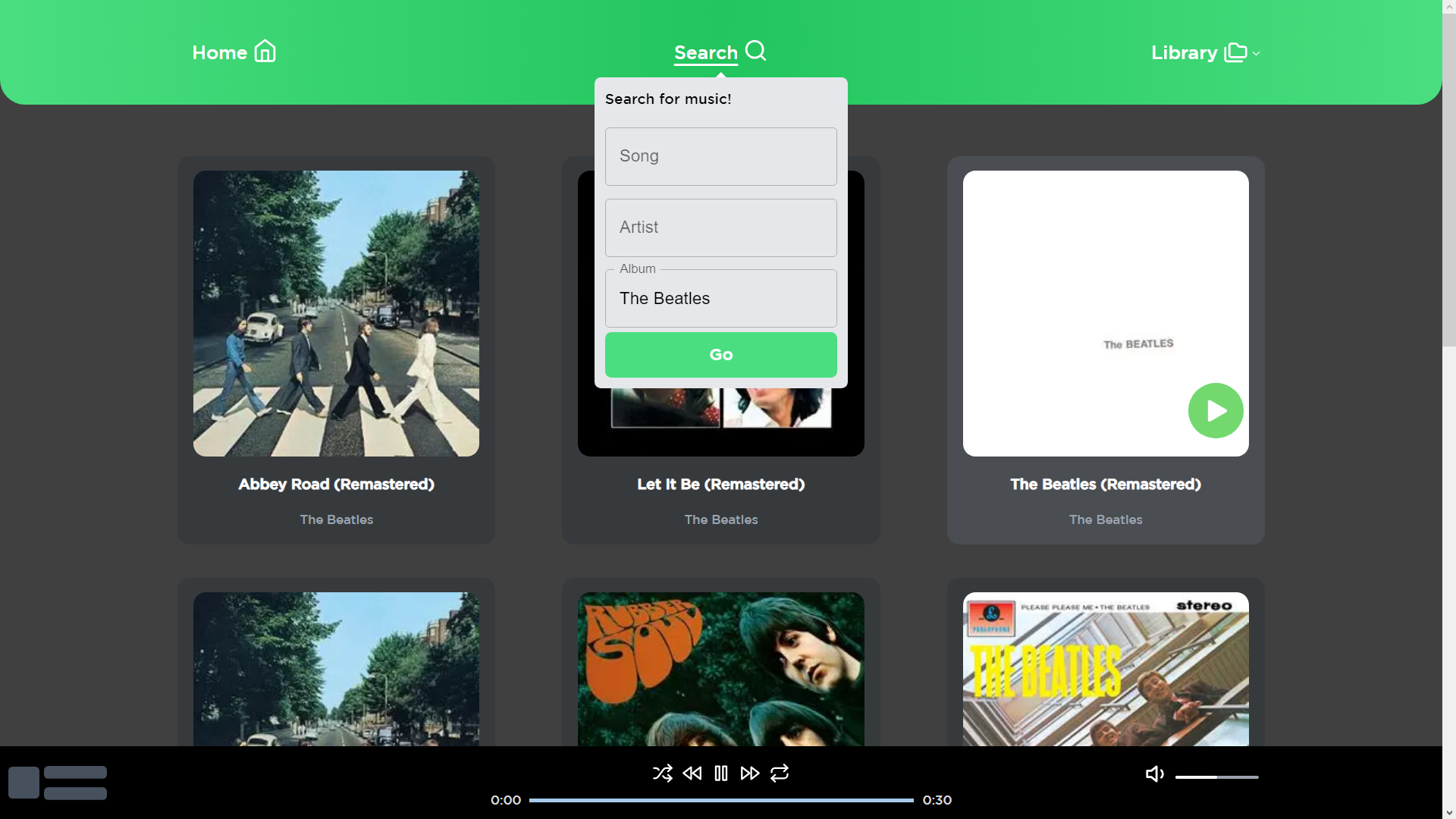Toggle shuffle in the player bar

pyautogui.click(x=662, y=773)
